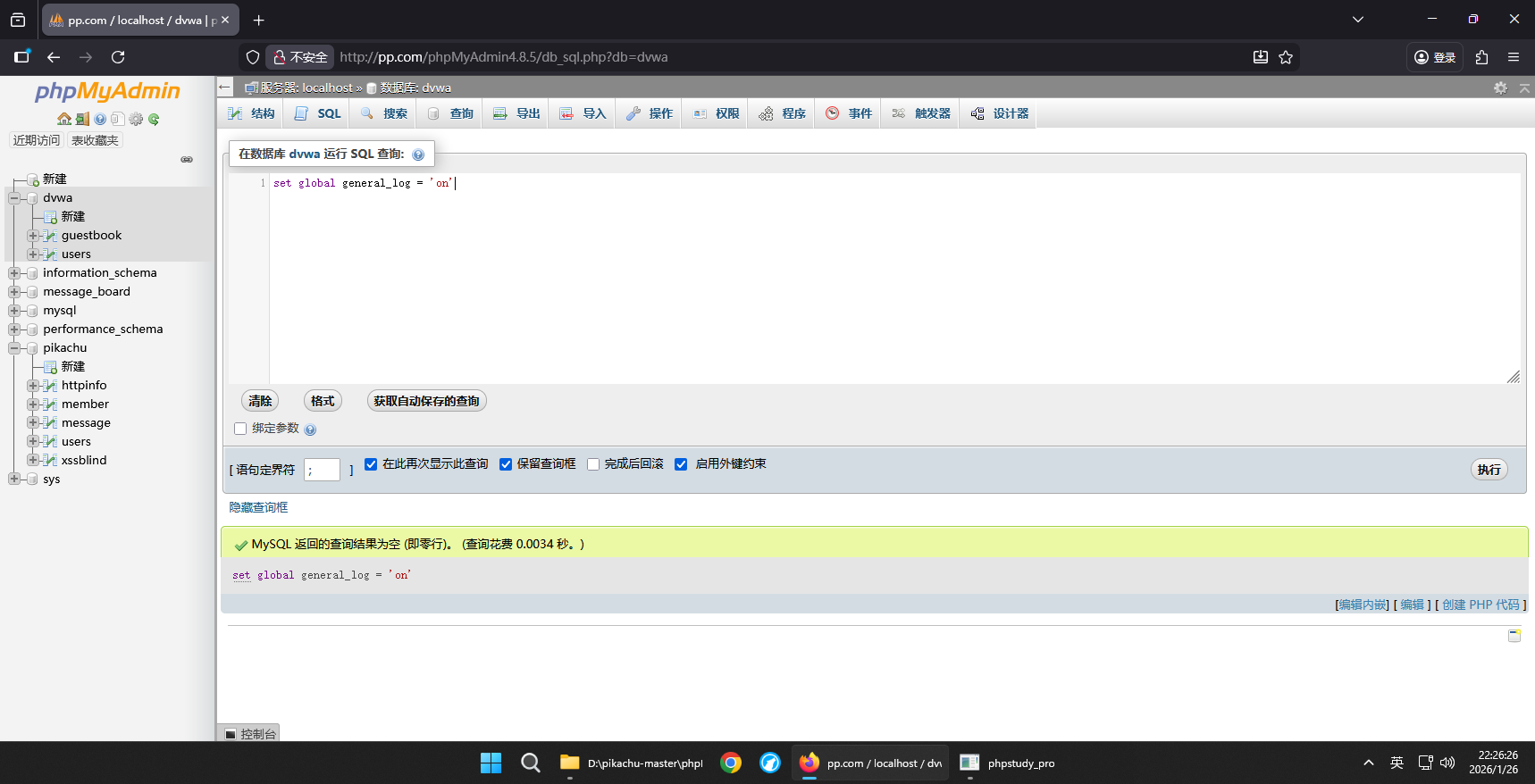Bookmark this page with star icon
This screenshot has height=784, width=1535.
pos(1286,57)
